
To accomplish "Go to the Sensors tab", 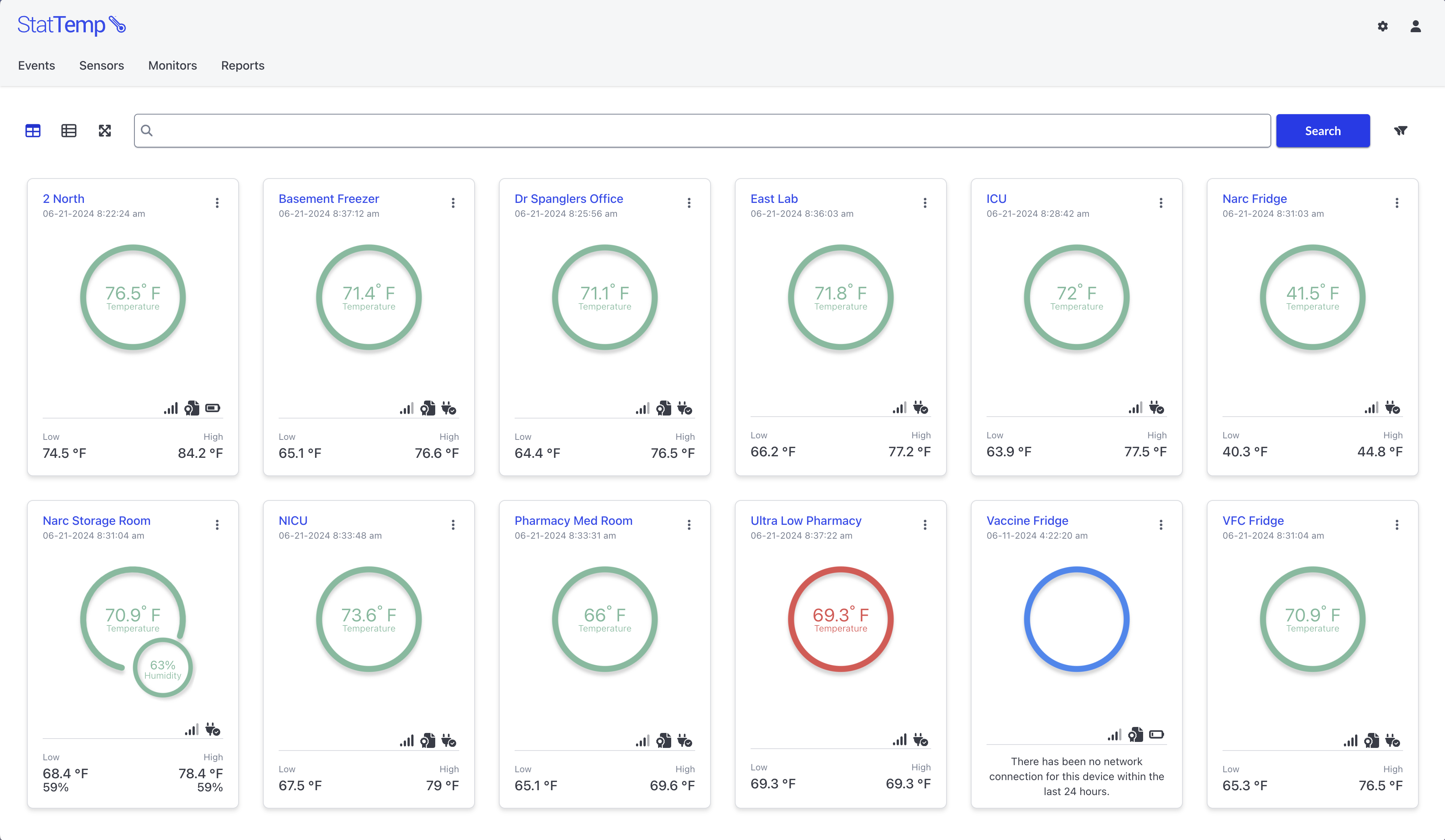I will [102, 65].
